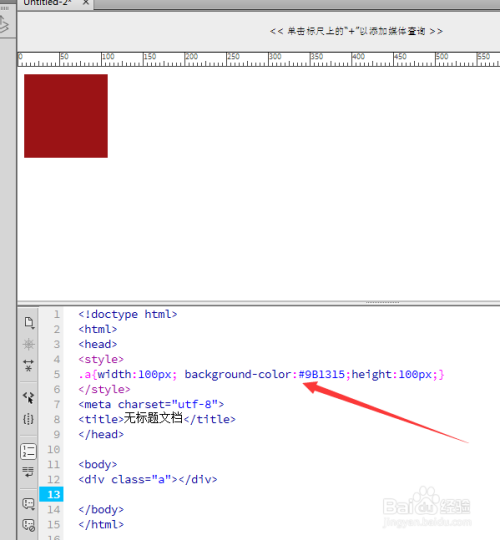Select the red square div in design view

(x=66, y=116)
